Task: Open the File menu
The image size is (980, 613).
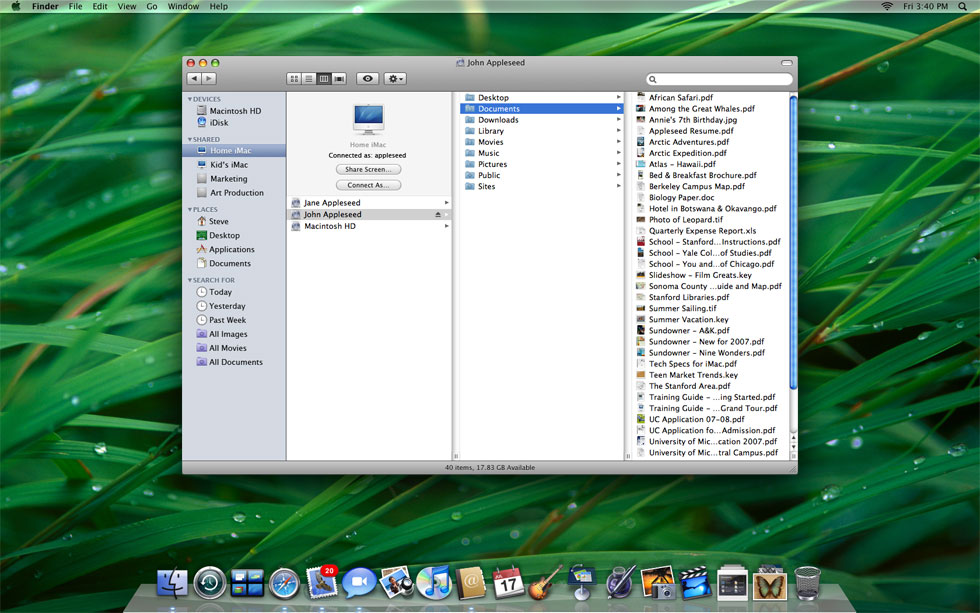Action: pos(76,6)
